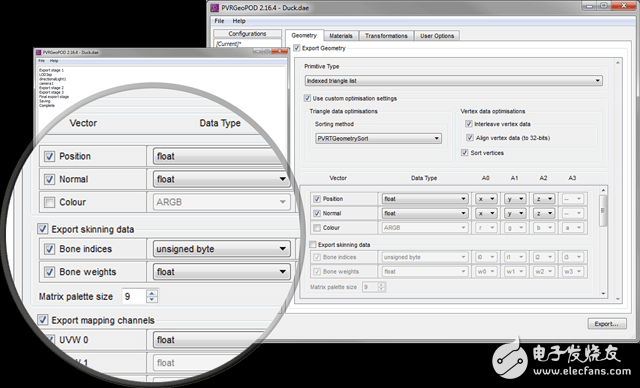Image resolution: width=640 pixels, height=388 pixels.
Task: Open the PVRTGeometrySort sorting method dropdown
Action: 378,138
